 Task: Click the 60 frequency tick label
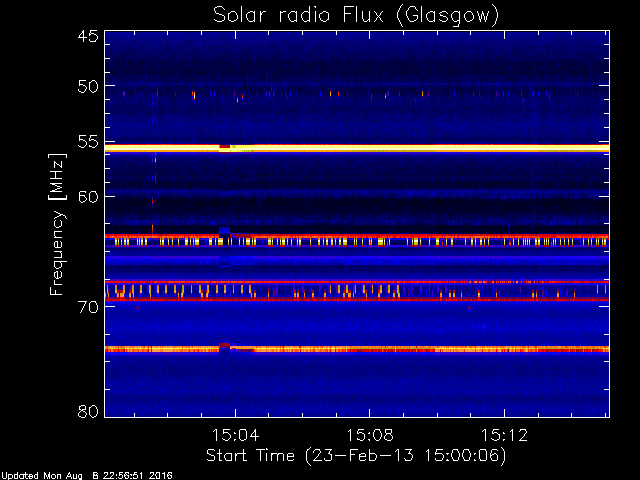coord(88,197)
